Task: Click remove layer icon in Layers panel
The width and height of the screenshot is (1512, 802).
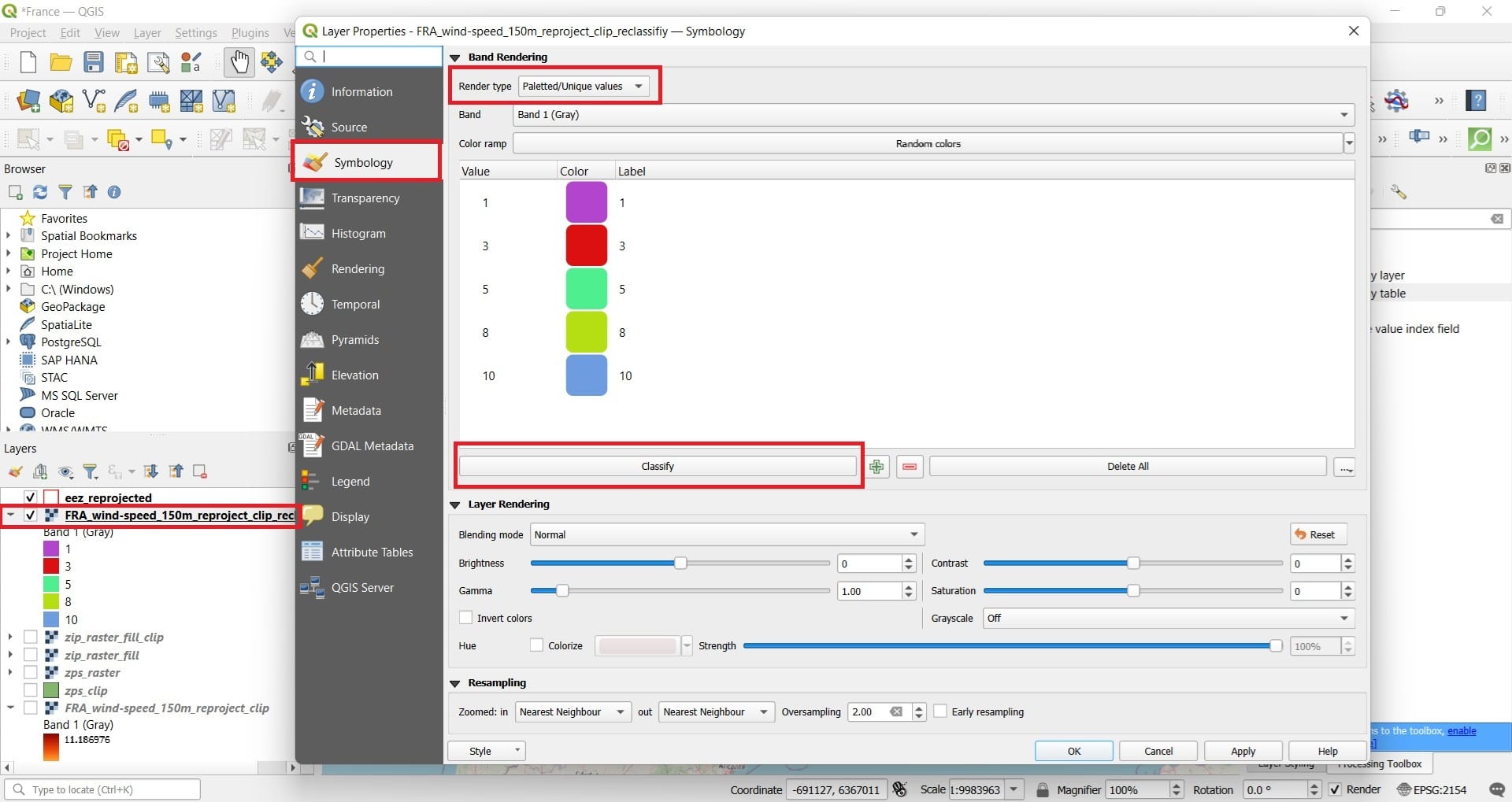Action: [200, 471]
